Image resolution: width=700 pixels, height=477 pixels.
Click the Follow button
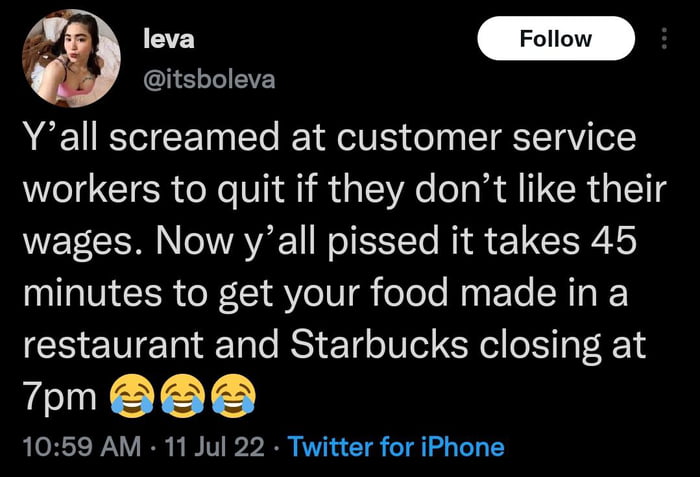pos(556,39)
